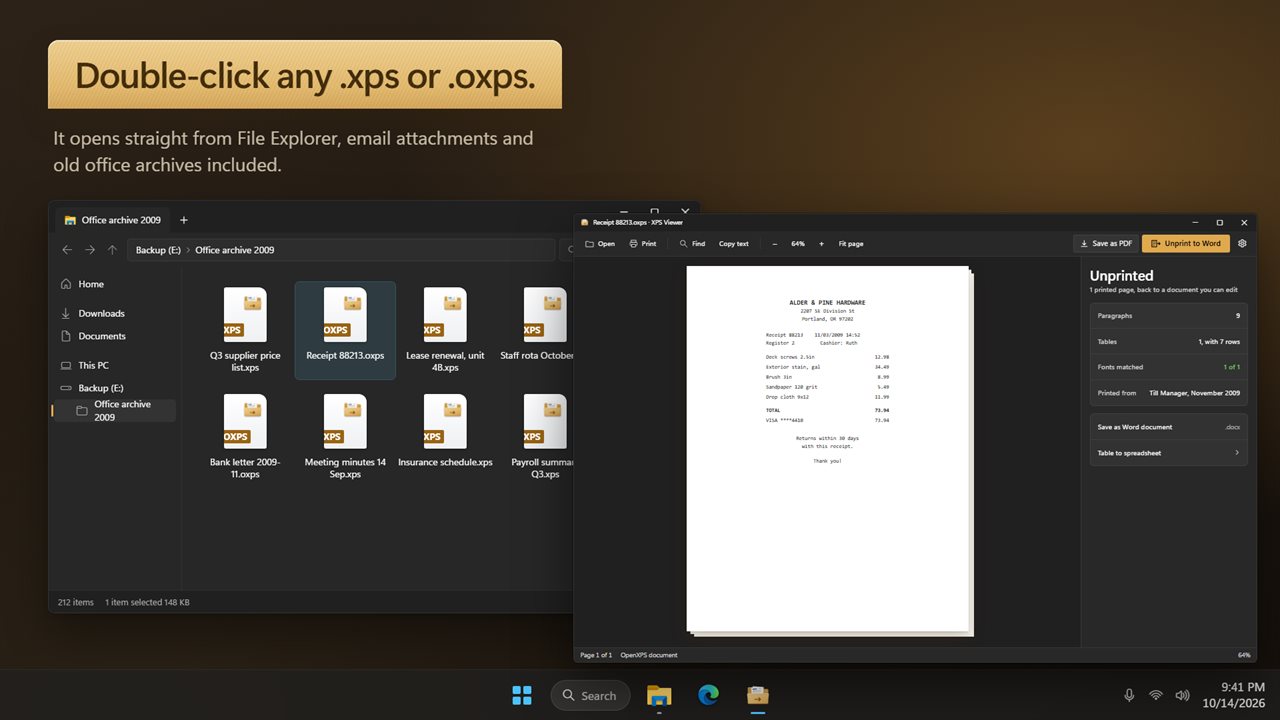This screenshot has height=720, width=1280.
Task: Click the taskbar Search box
Action: click(590, 695)
